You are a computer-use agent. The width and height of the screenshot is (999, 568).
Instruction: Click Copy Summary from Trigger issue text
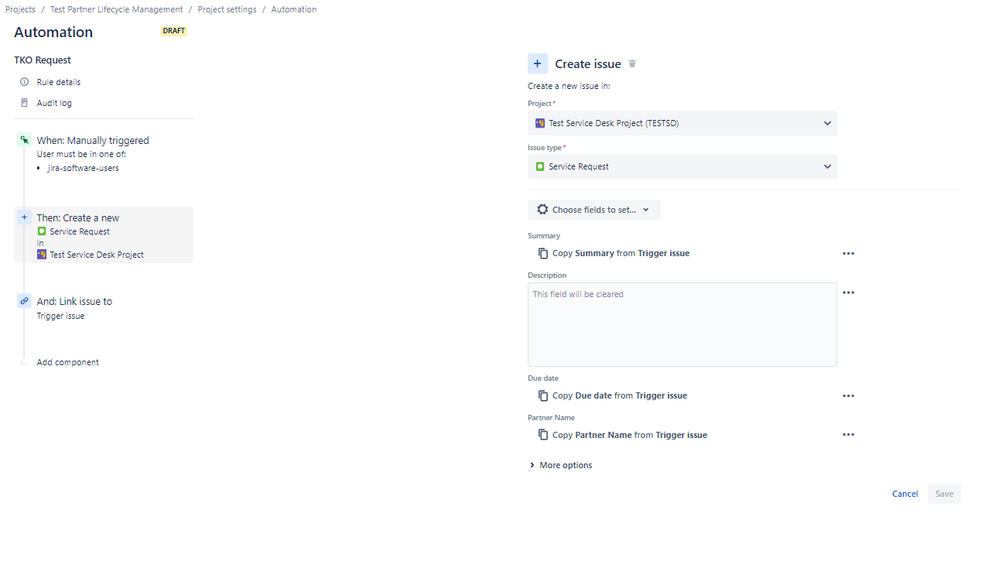(x=621, y=253)
